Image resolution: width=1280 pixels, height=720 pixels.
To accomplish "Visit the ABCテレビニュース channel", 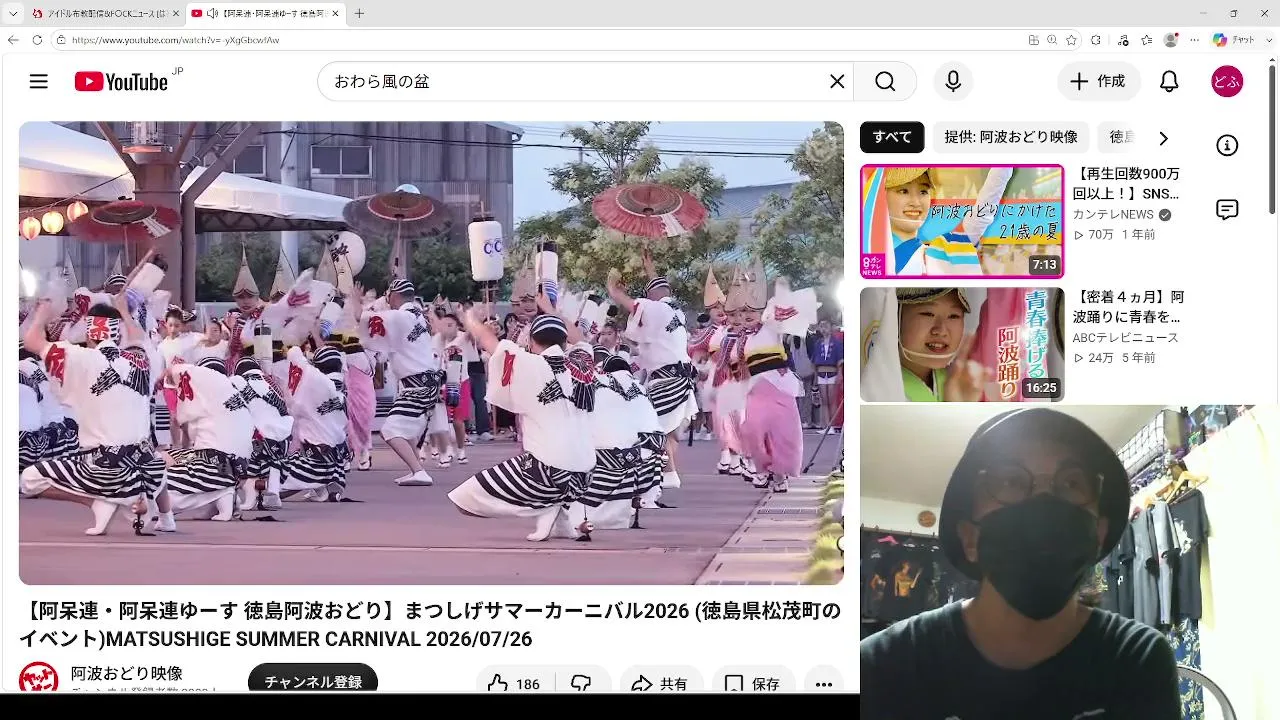I will point(1125,338).
